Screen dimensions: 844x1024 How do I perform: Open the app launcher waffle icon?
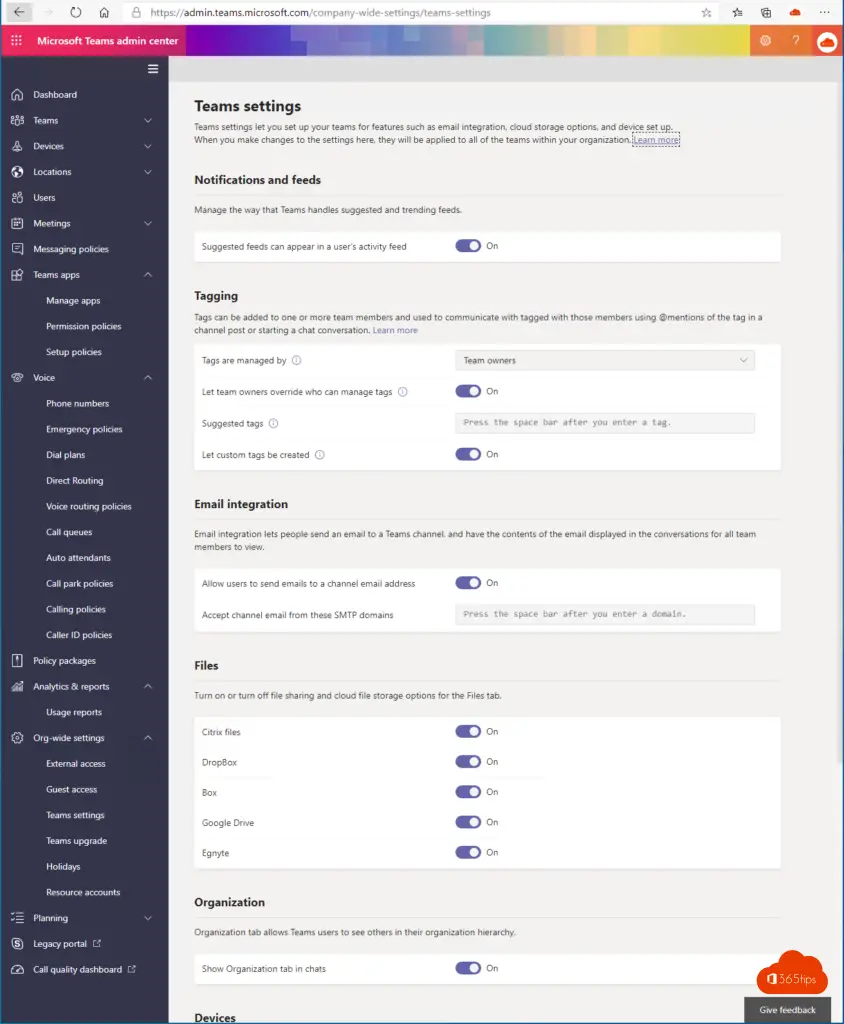[16, 41]
